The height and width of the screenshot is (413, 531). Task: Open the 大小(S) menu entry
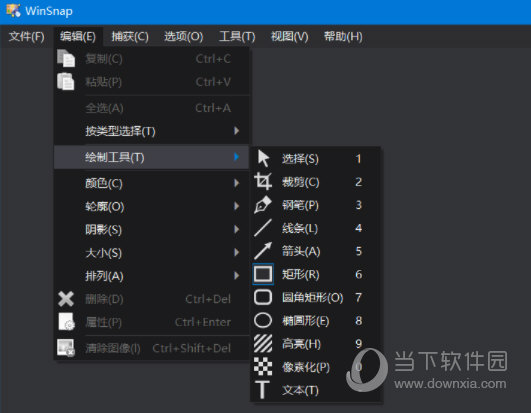click(152, 253)
